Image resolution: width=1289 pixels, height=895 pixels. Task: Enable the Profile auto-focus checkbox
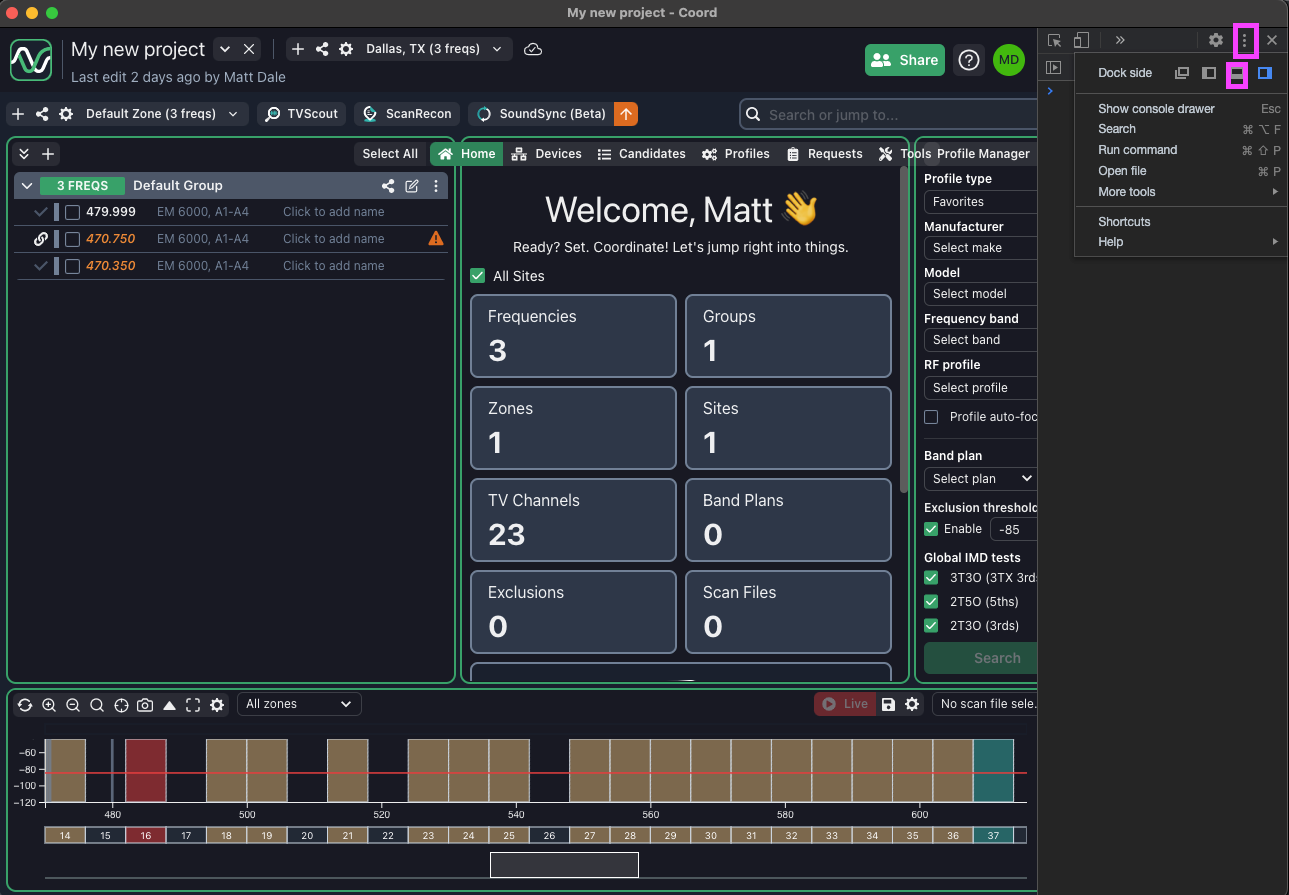[x=931, y=417]
